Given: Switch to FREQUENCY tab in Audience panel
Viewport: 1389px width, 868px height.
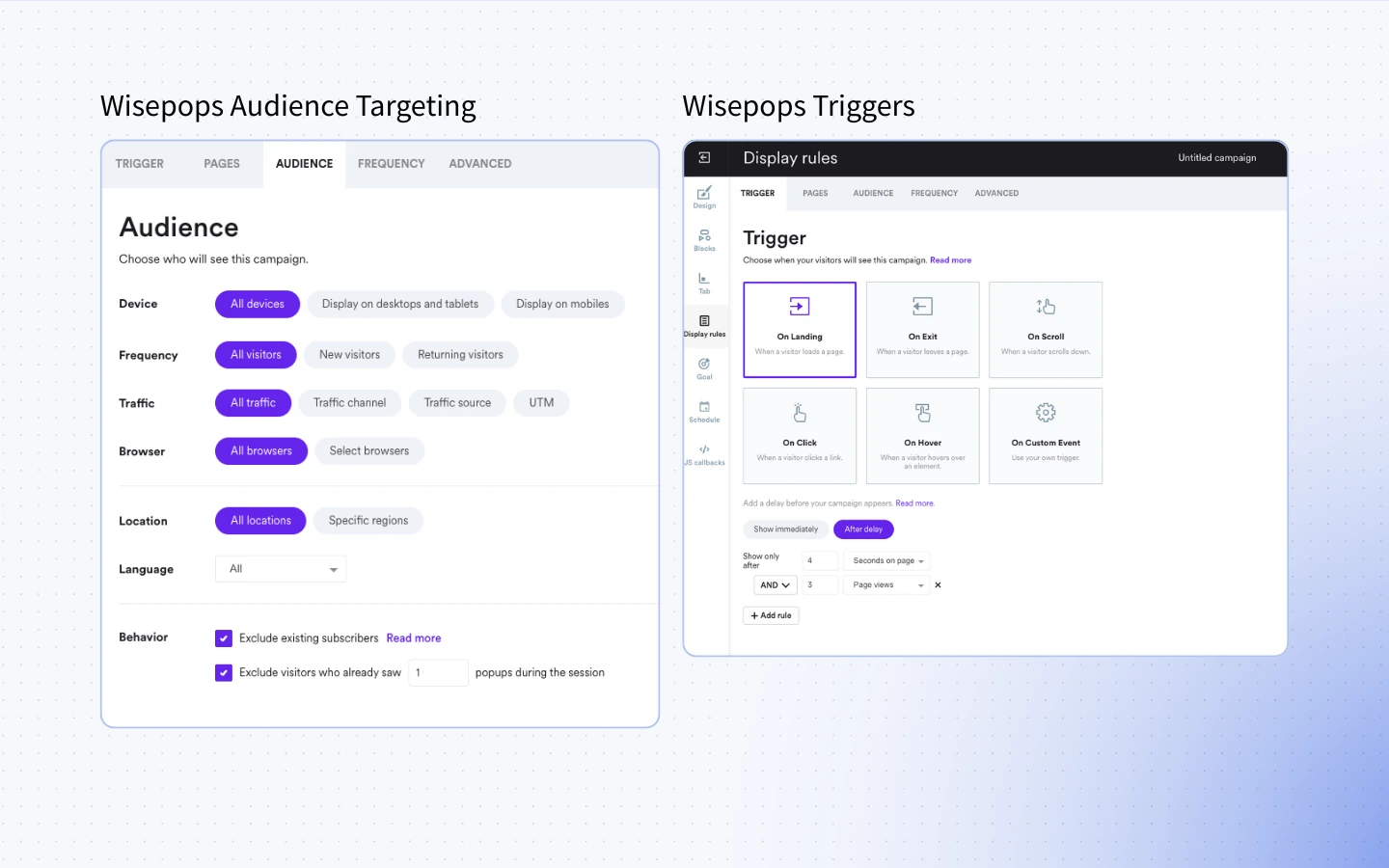Looking at the screenshot, I should 391,164.
